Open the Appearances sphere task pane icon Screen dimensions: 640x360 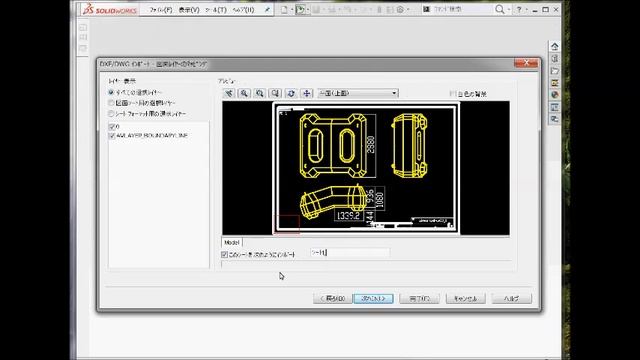(x=554, y=95)
